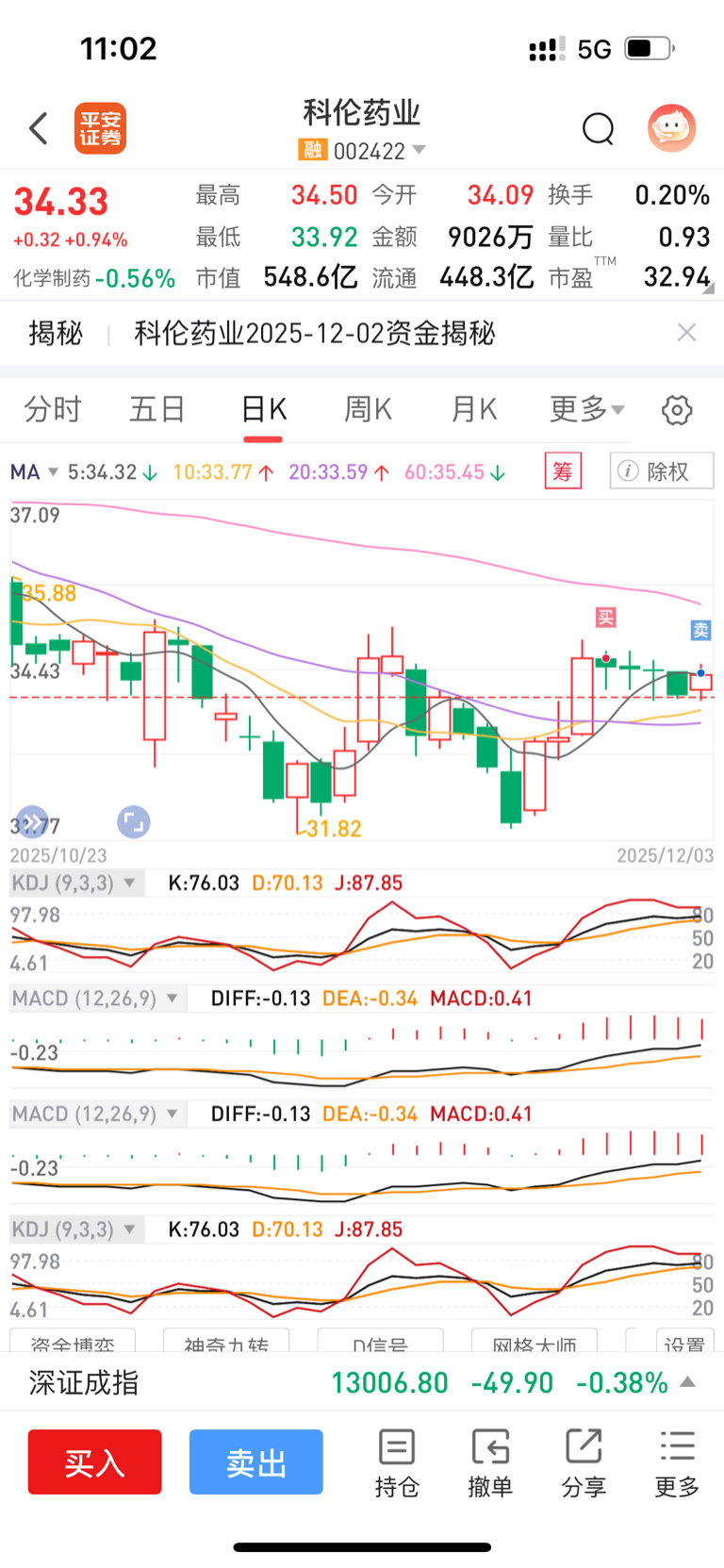724x1568 pixels.
Task: Tap the 设置 indicator settings button
Action: click(683, 1341)
